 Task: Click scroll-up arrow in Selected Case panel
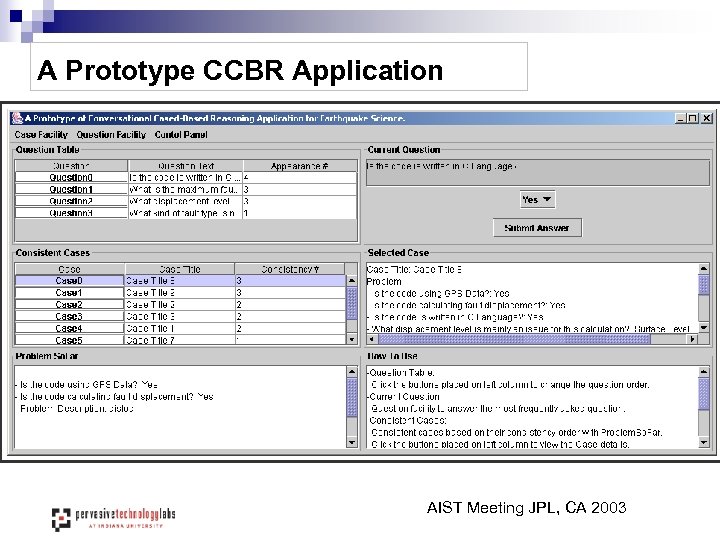pos(703,269)
